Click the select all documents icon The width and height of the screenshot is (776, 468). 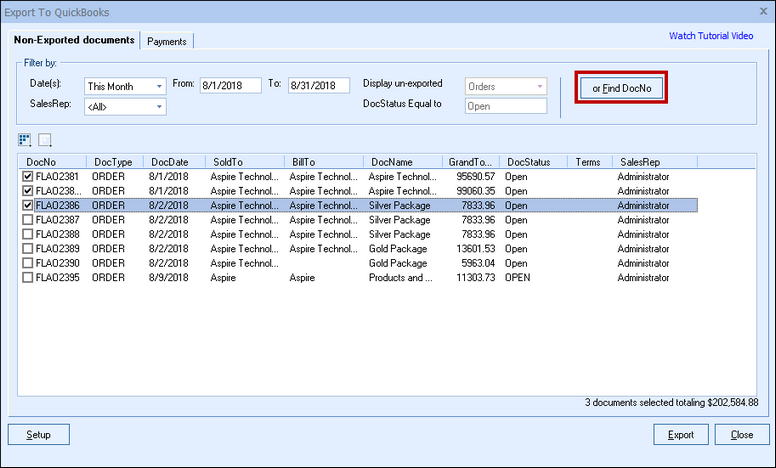click(25, 139)
